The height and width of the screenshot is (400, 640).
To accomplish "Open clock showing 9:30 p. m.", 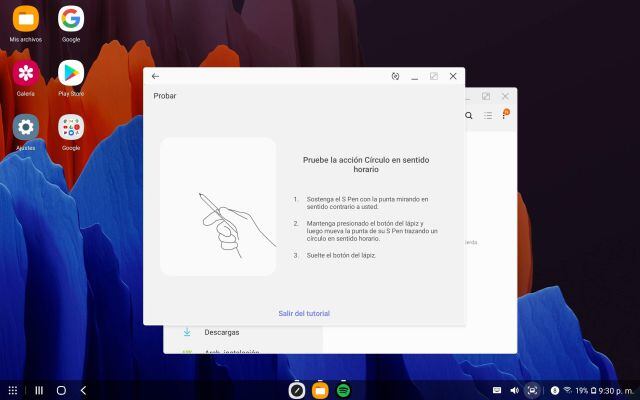I will pyautogui.click(x=616, y=390).
